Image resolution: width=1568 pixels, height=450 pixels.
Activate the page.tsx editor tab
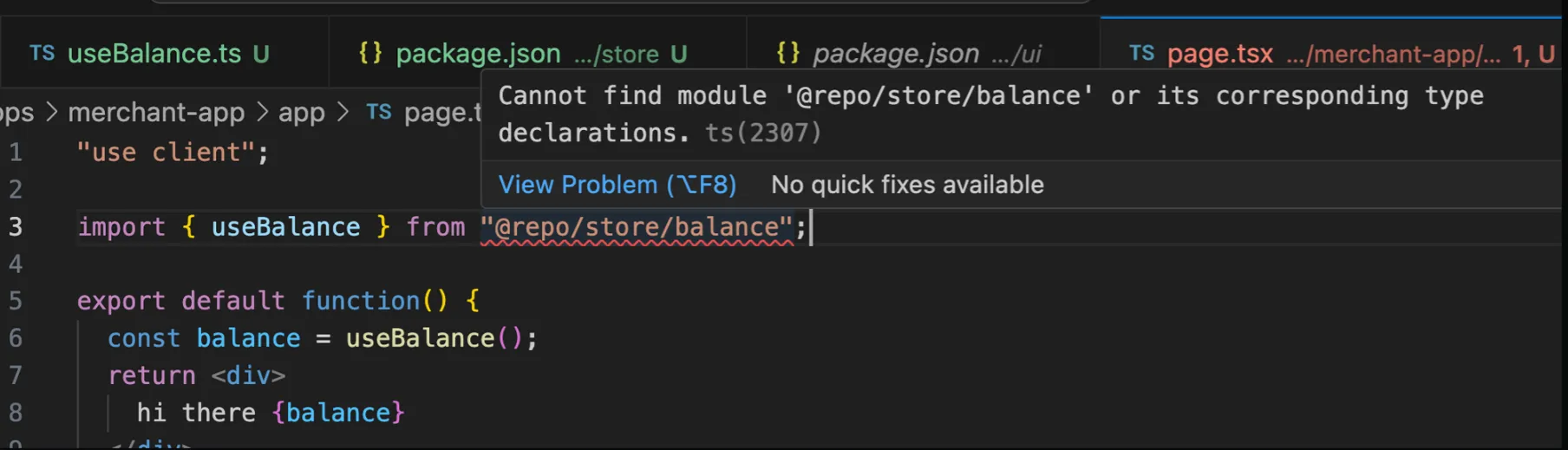[x=1219, y=54]
